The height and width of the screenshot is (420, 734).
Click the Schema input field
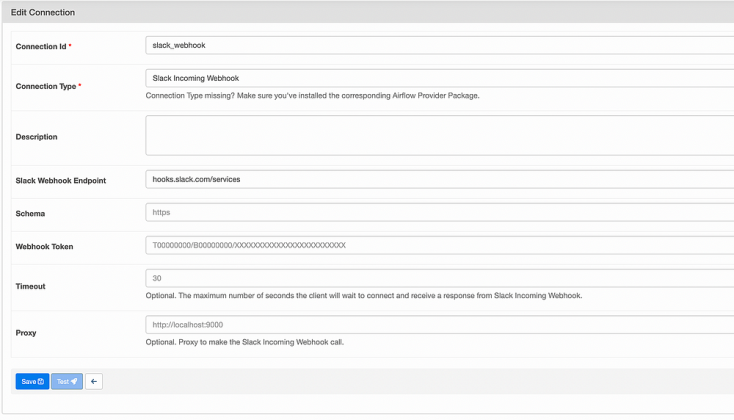coord(440,212)
